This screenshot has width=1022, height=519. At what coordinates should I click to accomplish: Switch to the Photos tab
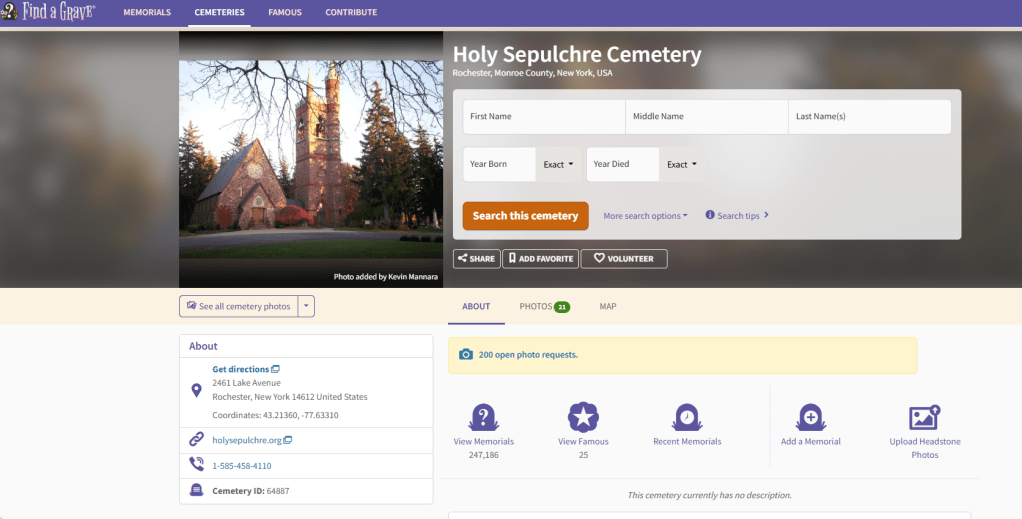tap(544, 306)
